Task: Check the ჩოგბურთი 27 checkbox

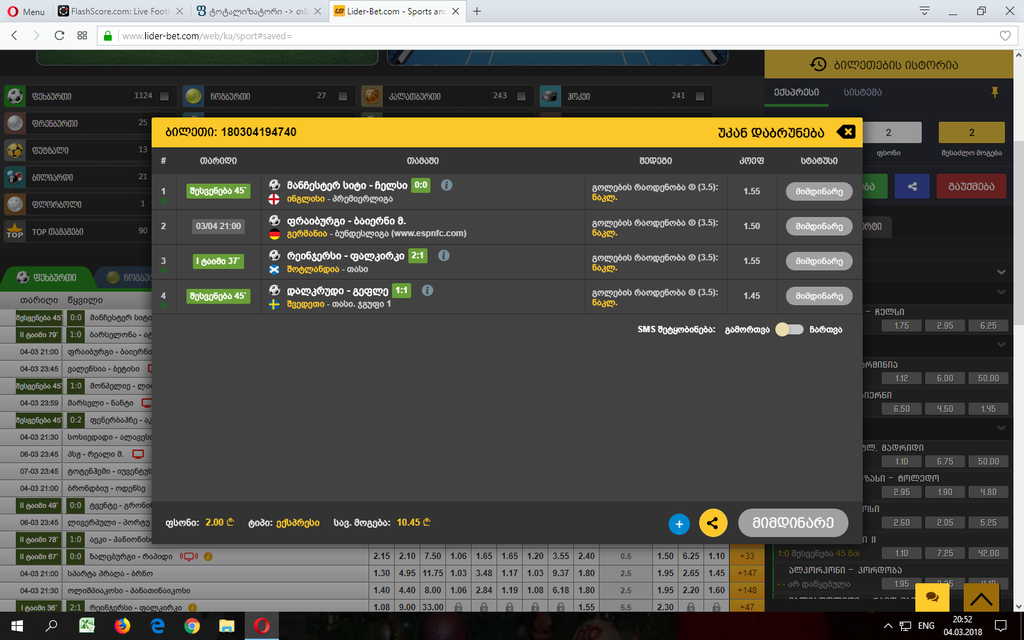Action: (x=343, y=96)
